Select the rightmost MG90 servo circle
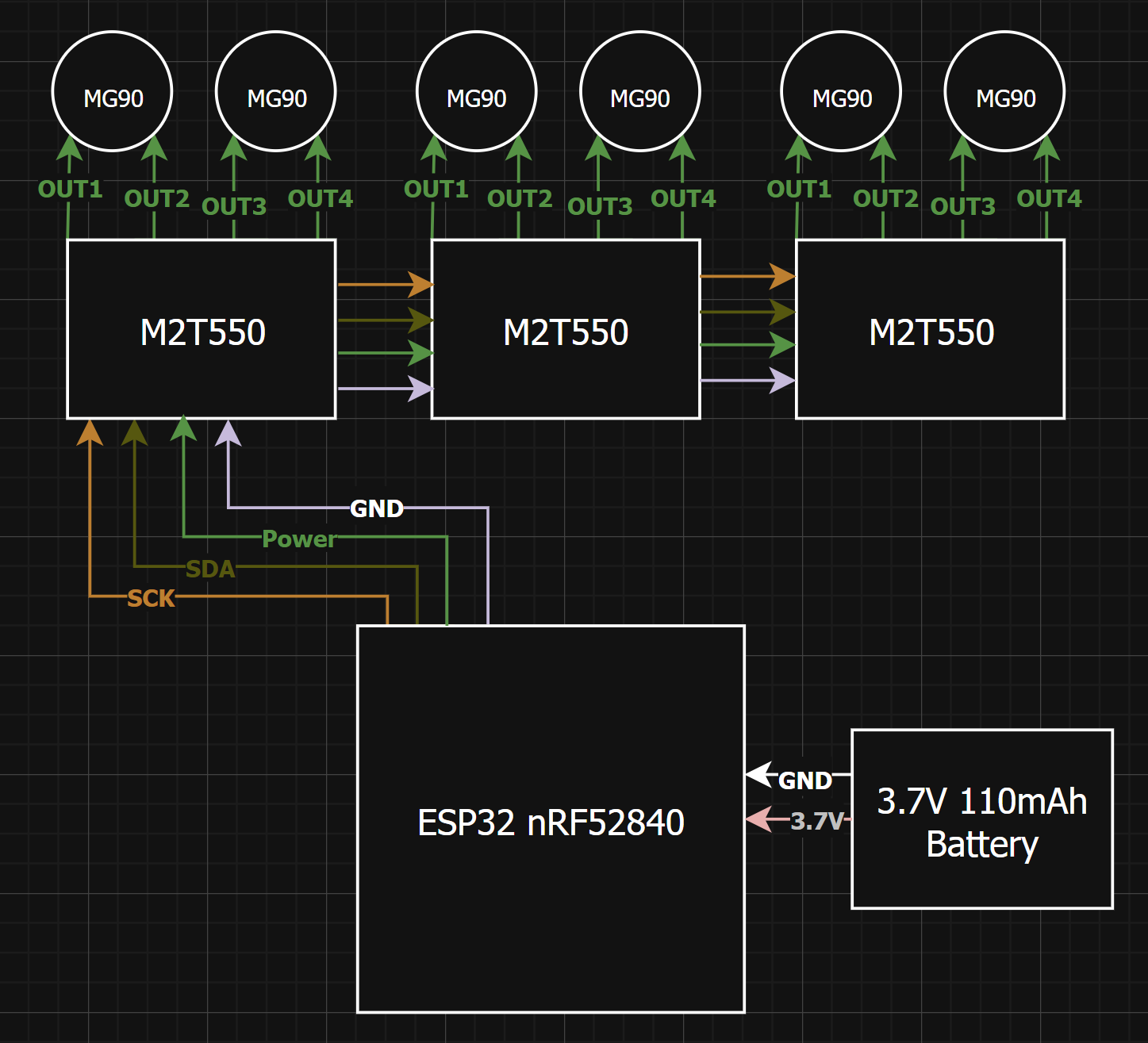 click(x=1004, y=91)
